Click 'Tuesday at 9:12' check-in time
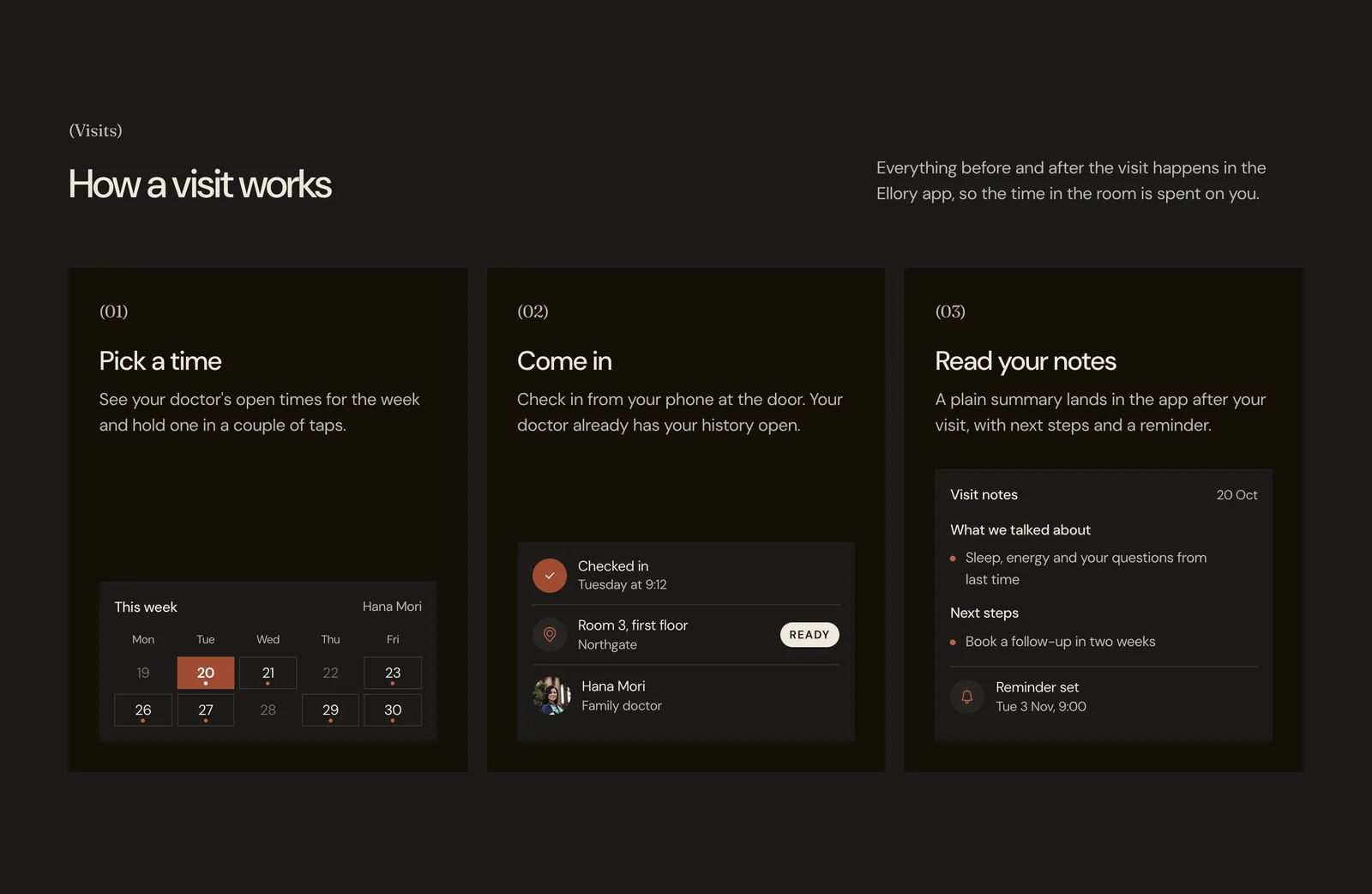1372x894 pixels. [x=623, y=584]
